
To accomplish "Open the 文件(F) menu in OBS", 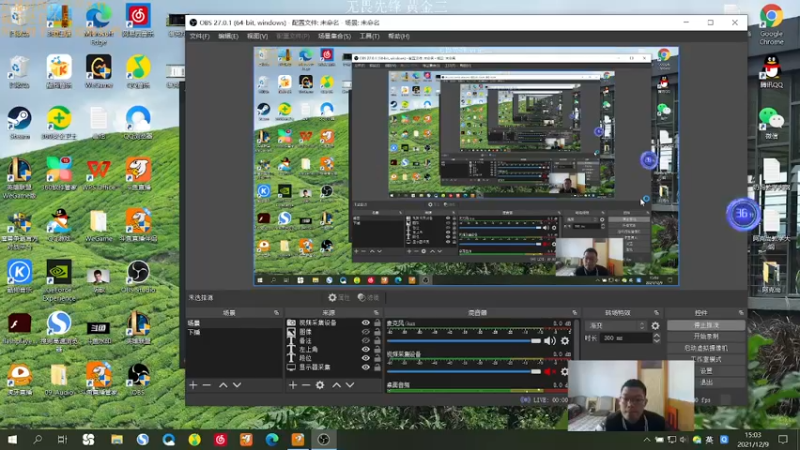I will click(199, 36).
